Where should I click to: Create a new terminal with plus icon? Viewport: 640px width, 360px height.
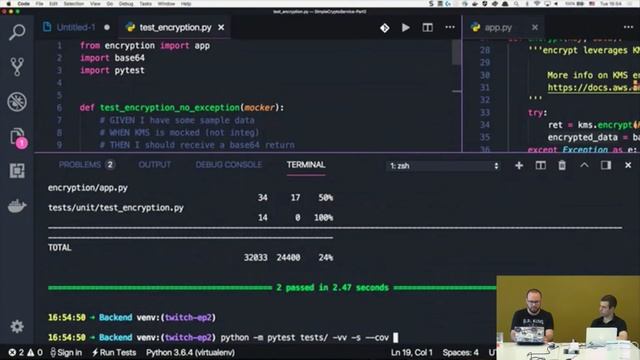point(519,165)
